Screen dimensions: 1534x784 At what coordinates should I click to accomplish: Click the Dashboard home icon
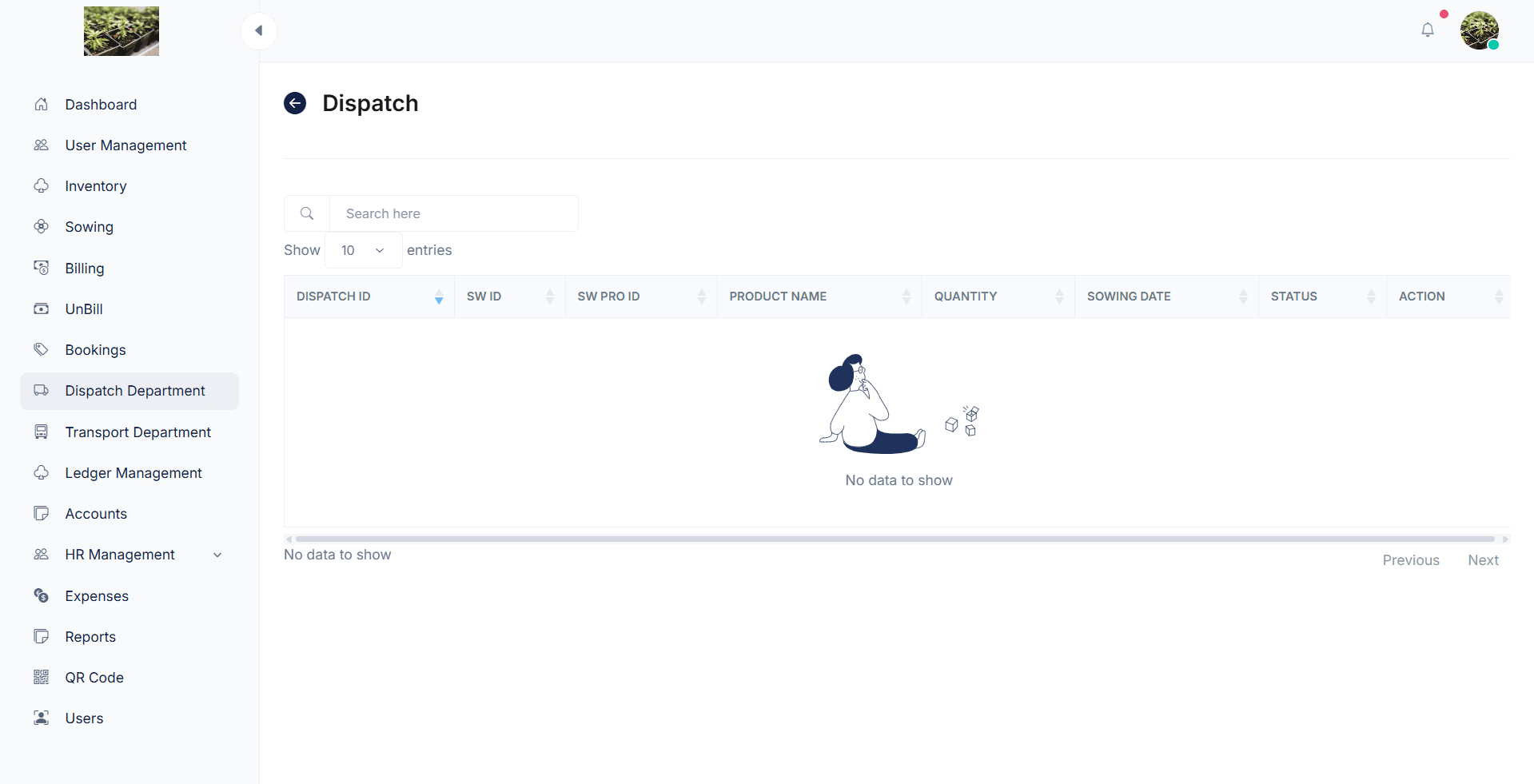pyautogui.click(x=42, y=105)
